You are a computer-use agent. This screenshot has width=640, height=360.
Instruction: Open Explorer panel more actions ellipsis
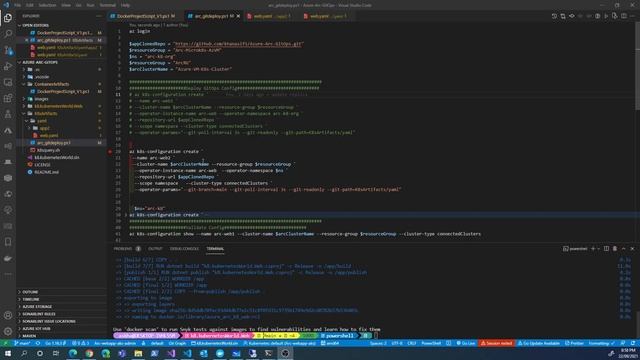99,16
